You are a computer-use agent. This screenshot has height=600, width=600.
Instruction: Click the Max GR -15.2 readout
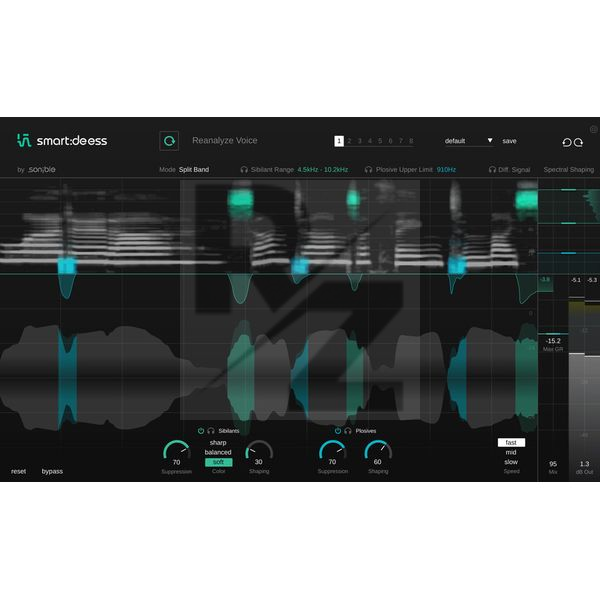(553, 341)
